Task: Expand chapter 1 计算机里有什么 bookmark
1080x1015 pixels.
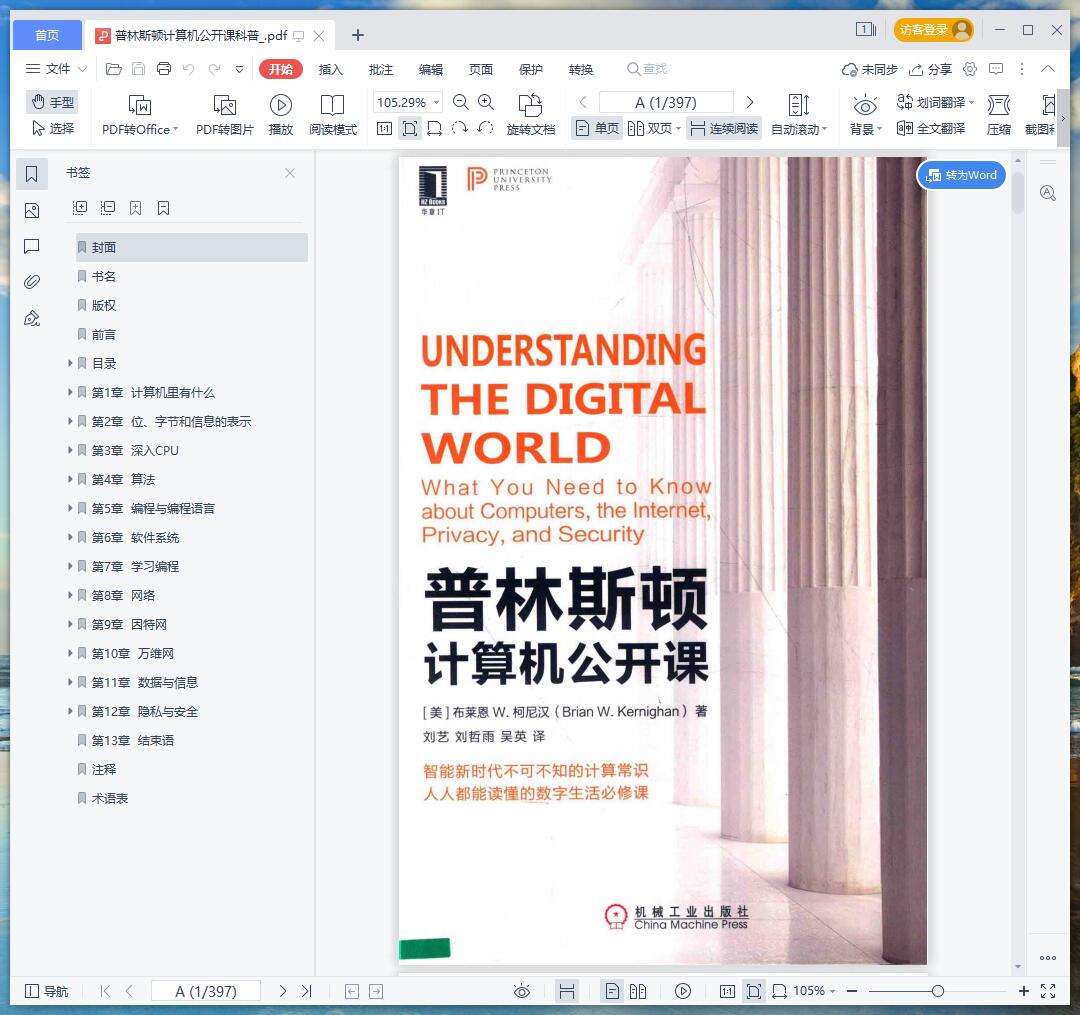Action: pos(70,392)
